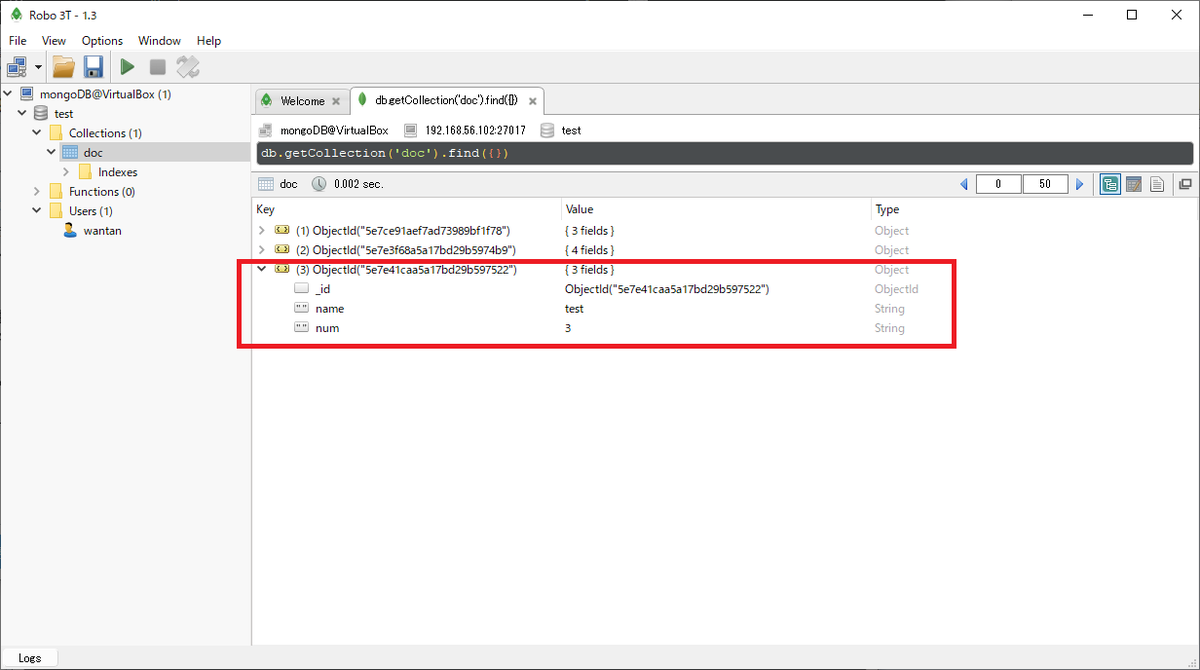Click the mongoDB@VirtualBox server icon in tree
This screenshot has width=1200, height=670.
(27, 94)
